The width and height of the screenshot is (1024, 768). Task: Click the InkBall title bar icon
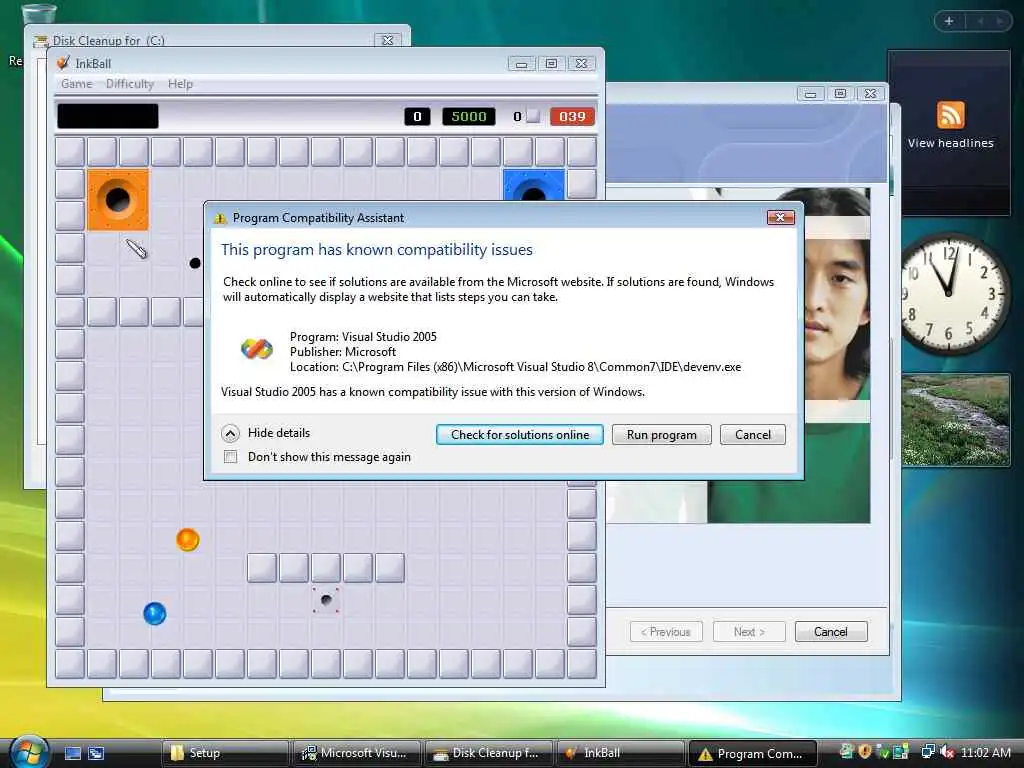pos(63,63)
